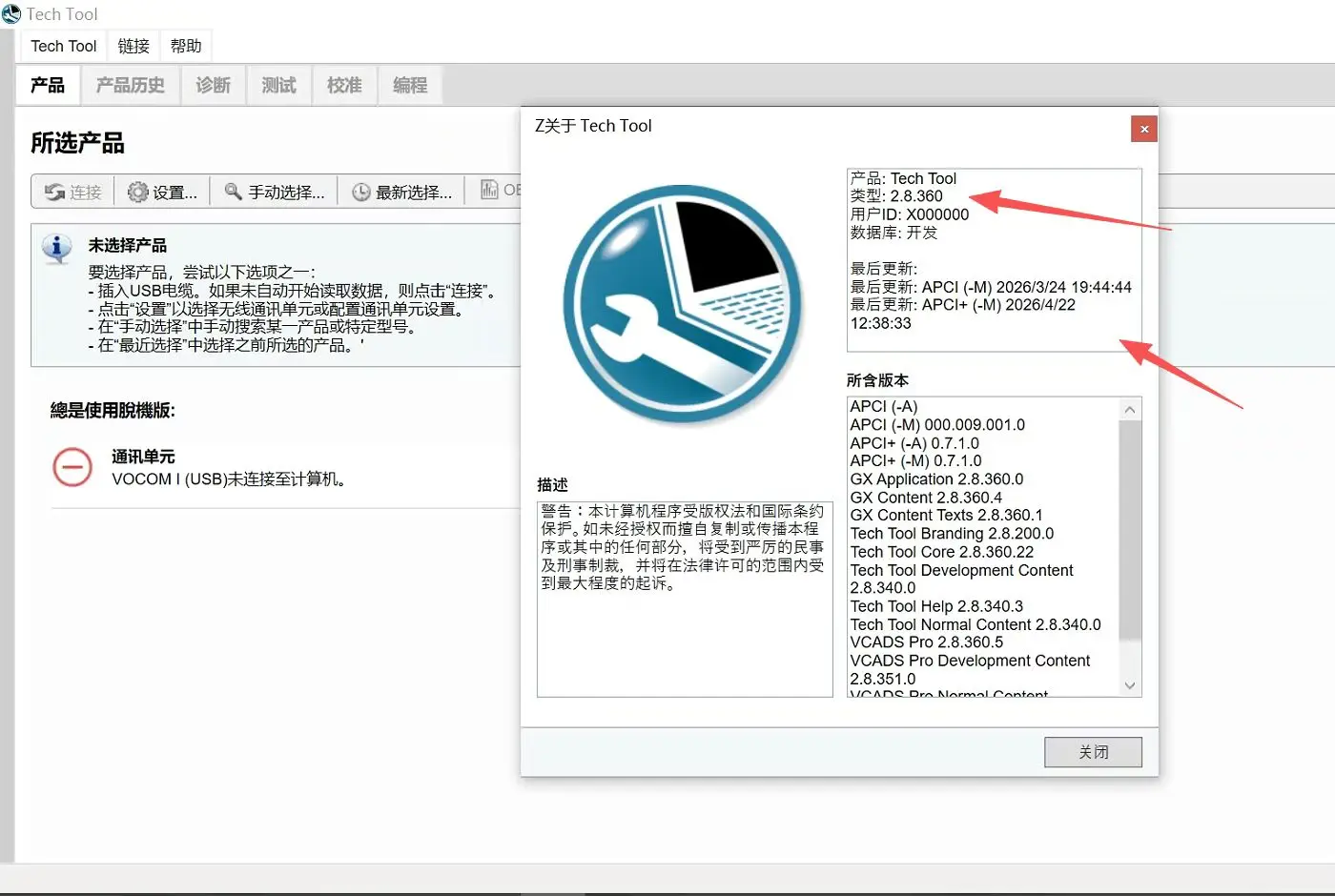Click the '用户ID: X000000' line
The image size is (1335, 896).
click(910, 214)
